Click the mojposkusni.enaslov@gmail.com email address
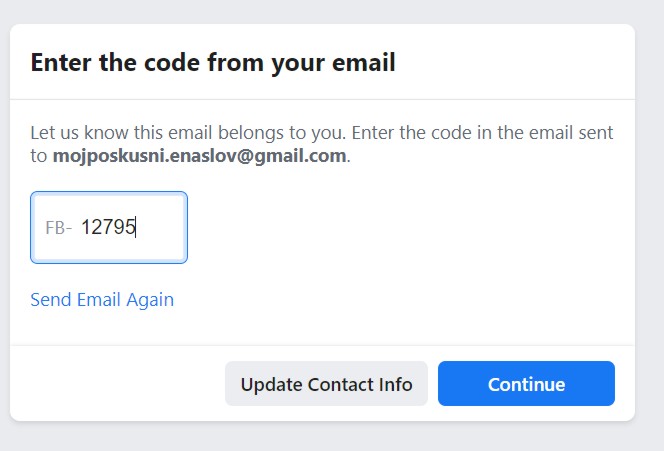The width and height of the screenshot is (664, 451). click(199, 155)
